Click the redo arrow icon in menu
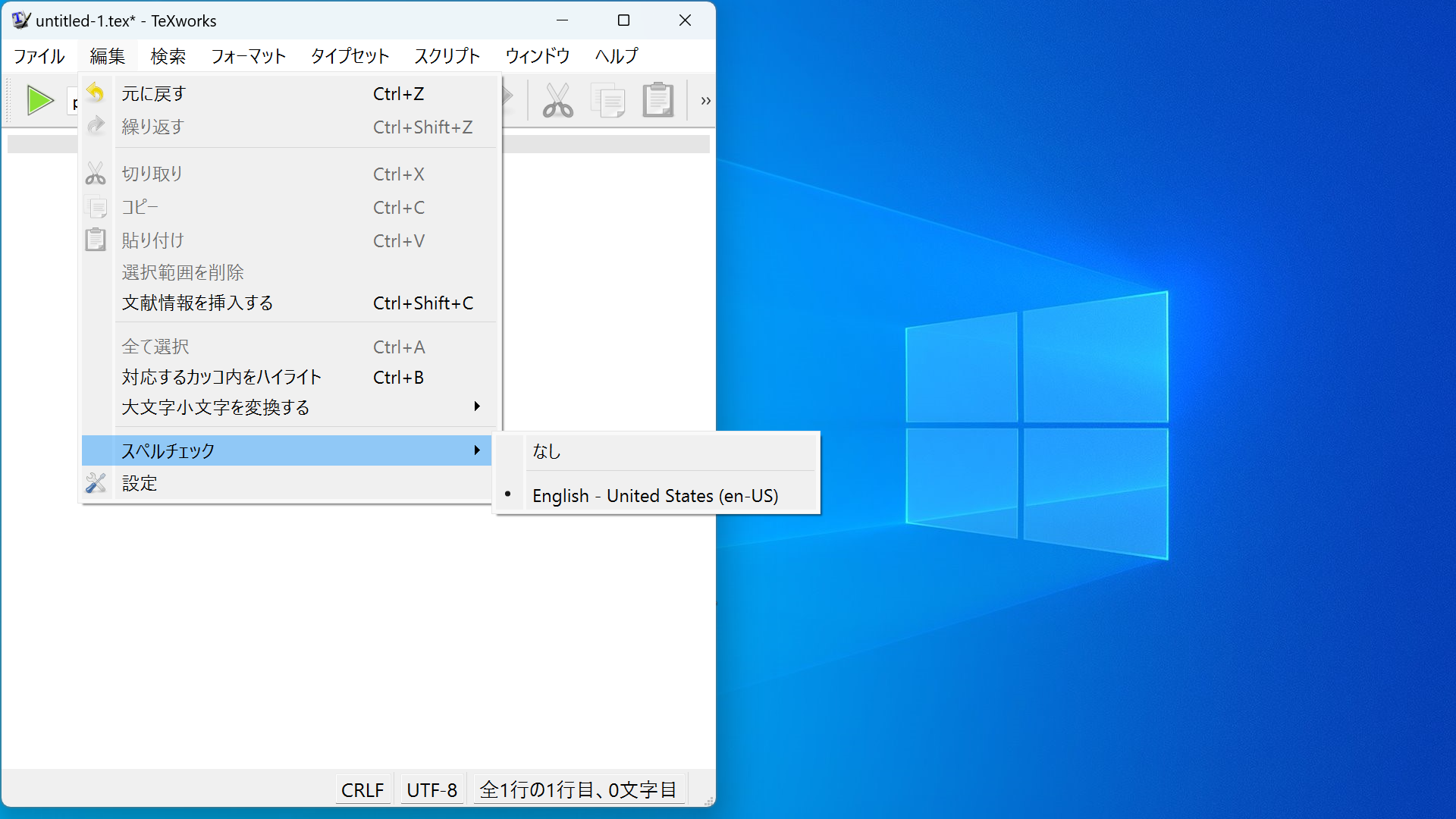Screen dimensions: 1456x819 tap(96, 126)
